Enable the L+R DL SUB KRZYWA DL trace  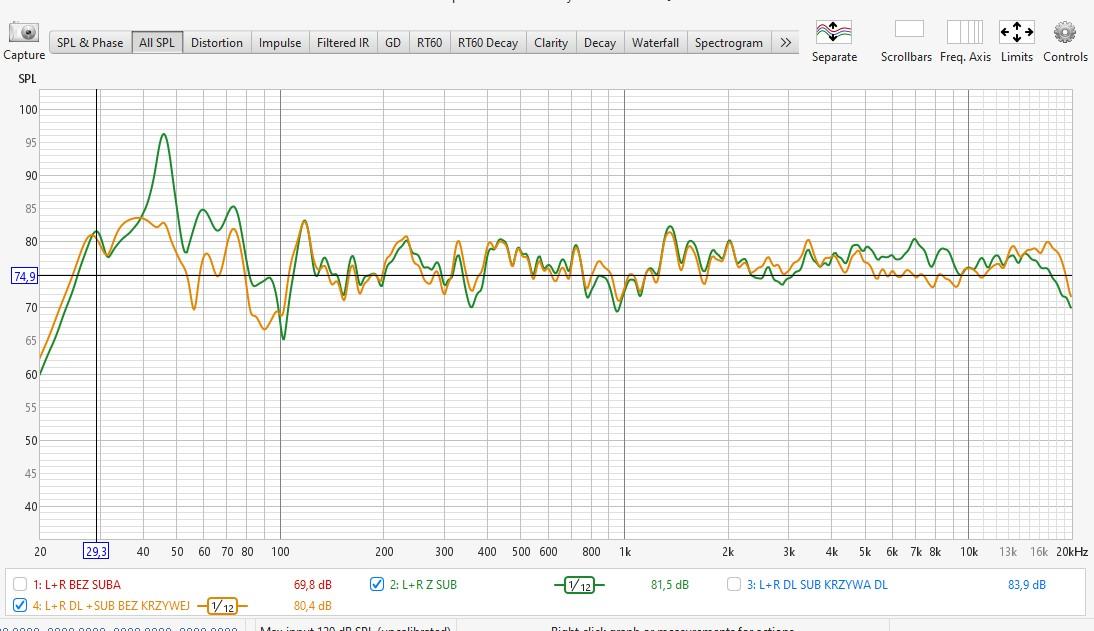click(x=734, y=585)
